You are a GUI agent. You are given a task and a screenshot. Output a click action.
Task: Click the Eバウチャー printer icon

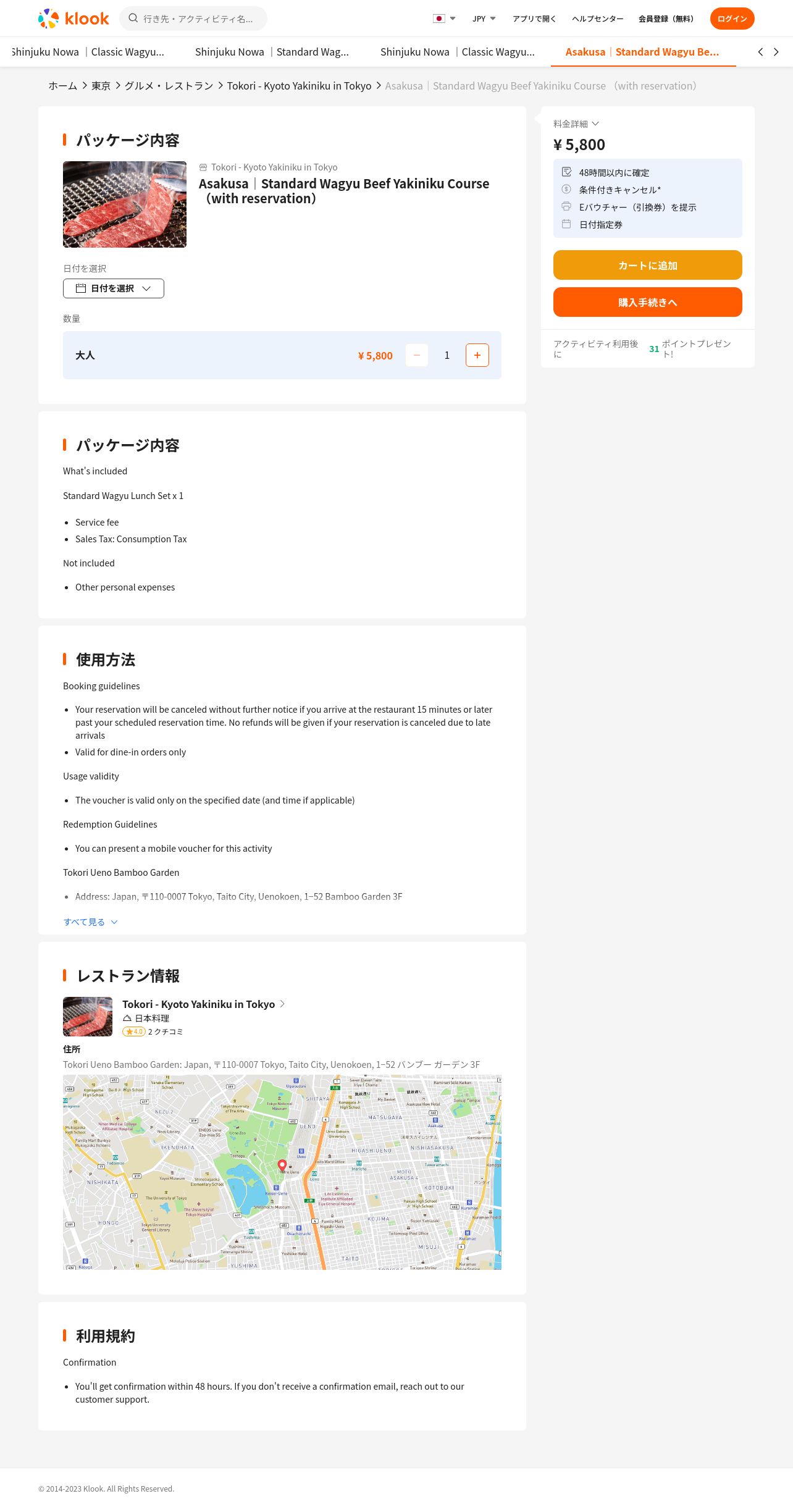566,206
